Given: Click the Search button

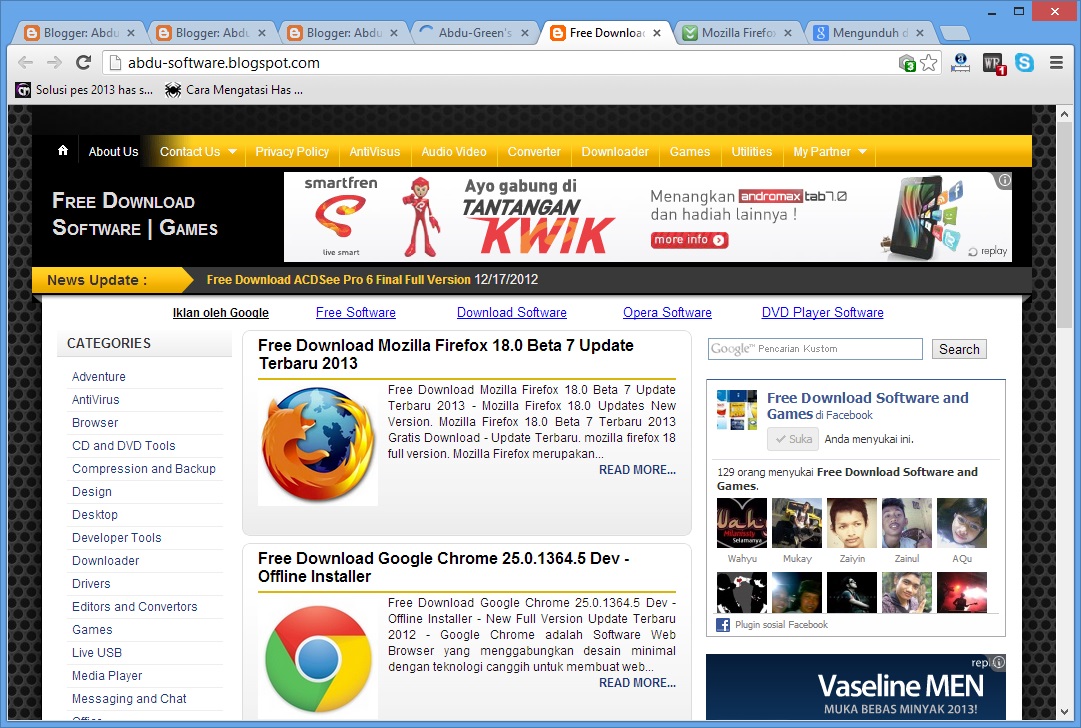Looking at the screenshot, I should (x=959, y=349).
